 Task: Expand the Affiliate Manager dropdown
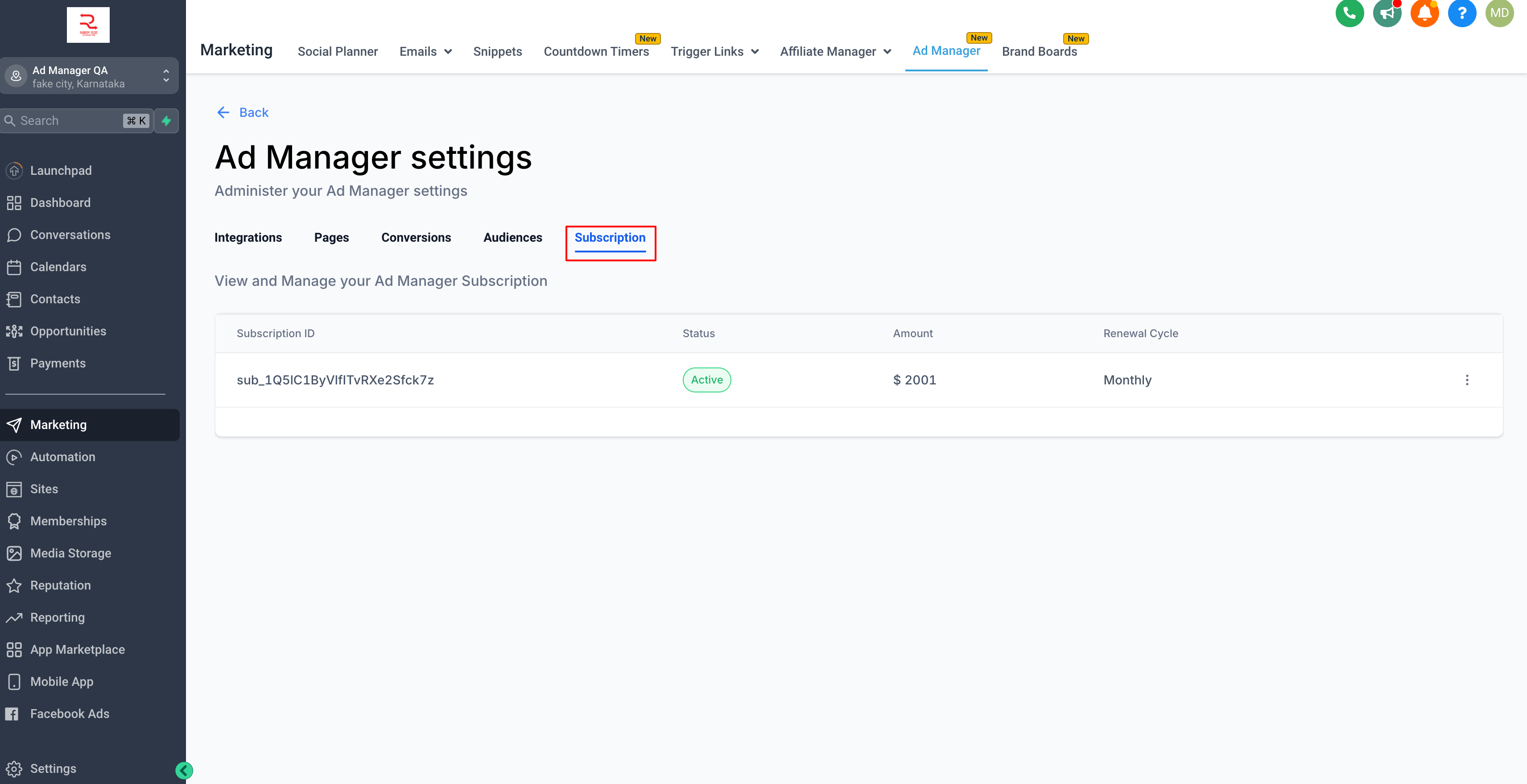[835, 52]
